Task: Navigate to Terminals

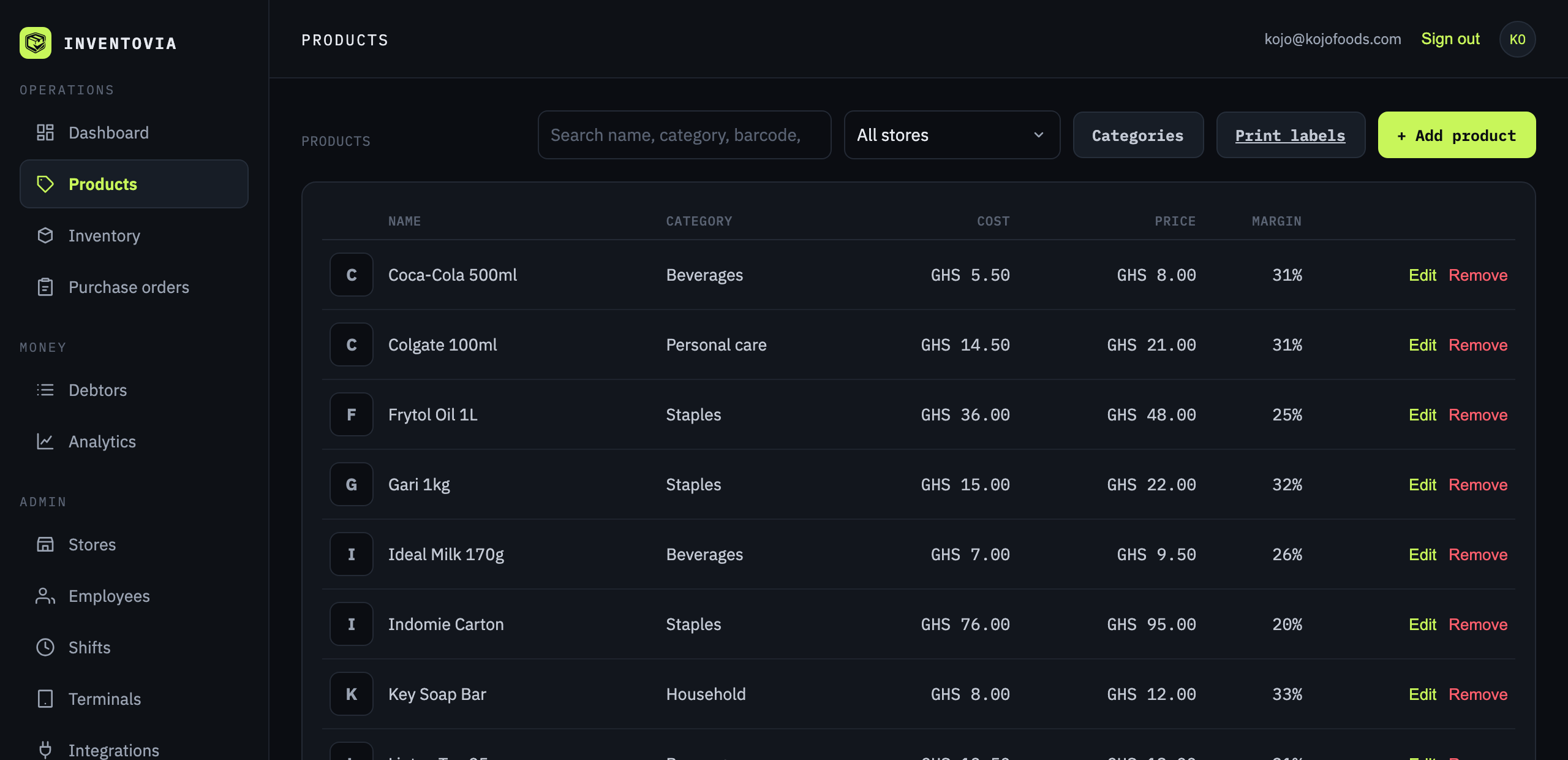Action: [x=134, y=699]
